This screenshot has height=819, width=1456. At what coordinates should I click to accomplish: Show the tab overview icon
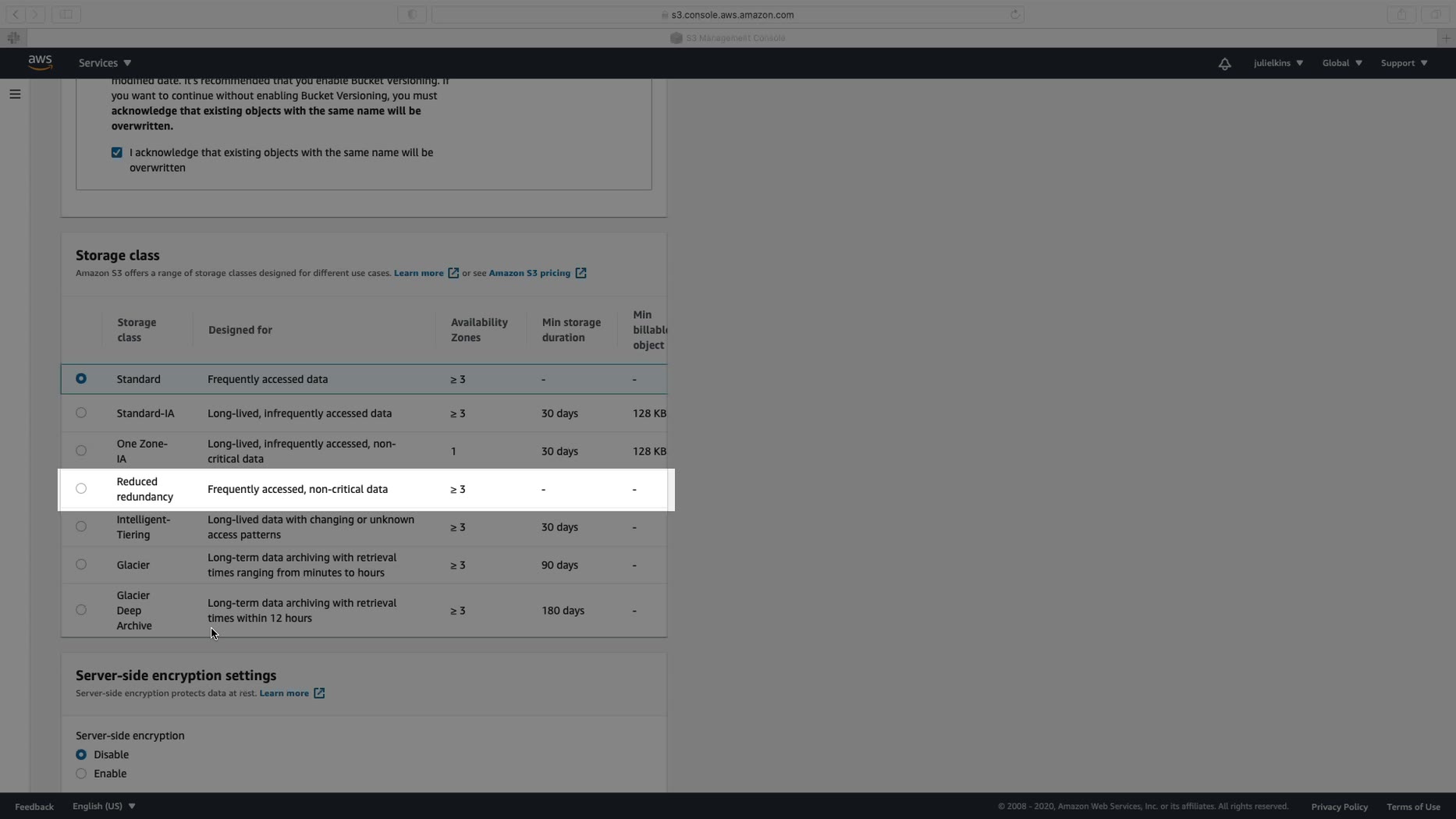(x=1435, y=14)
